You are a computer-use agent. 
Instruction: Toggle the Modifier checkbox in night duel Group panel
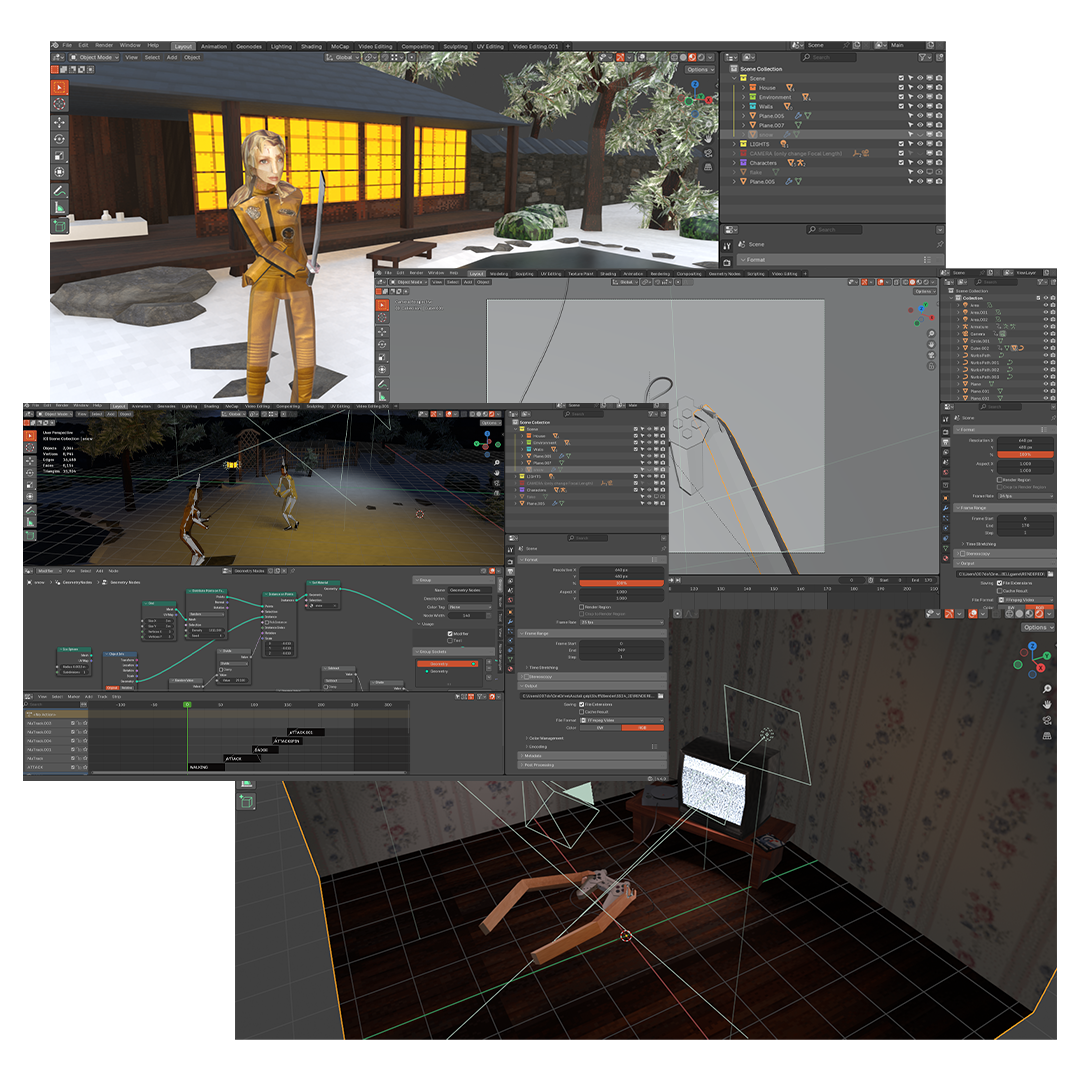450,634
